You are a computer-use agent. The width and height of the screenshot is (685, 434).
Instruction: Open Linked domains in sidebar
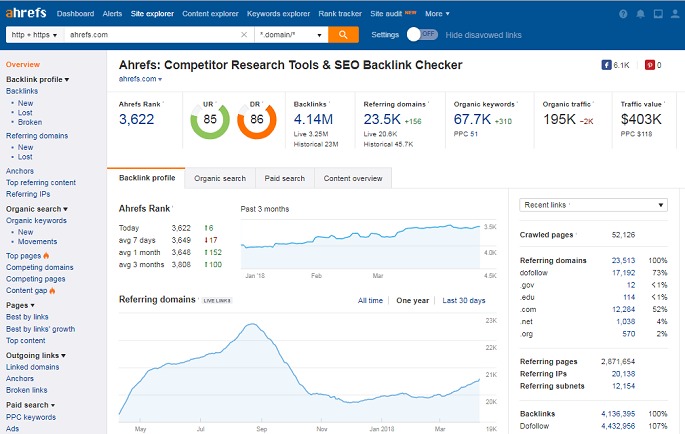32,367
